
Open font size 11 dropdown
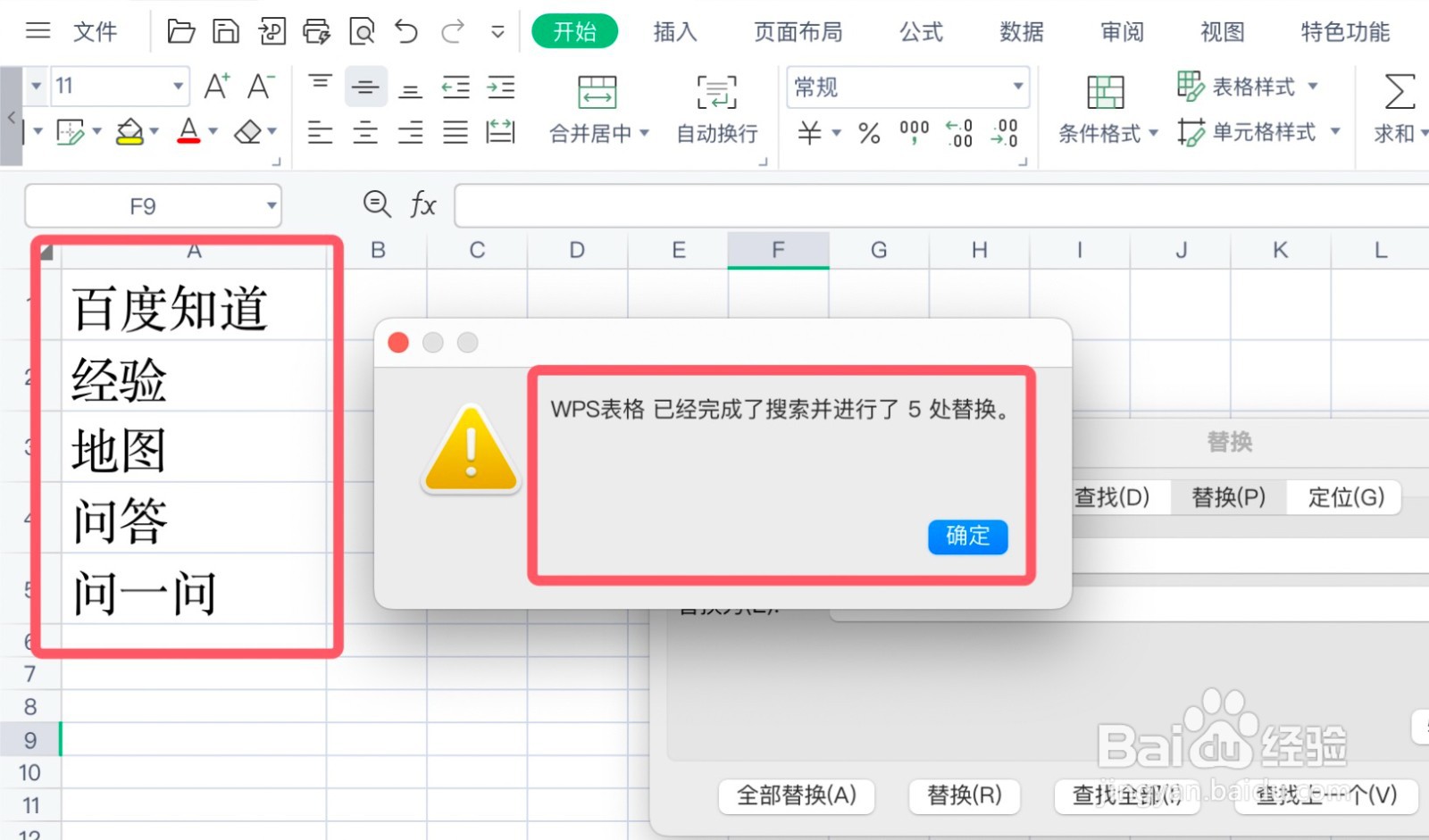(x=178, y=86)
